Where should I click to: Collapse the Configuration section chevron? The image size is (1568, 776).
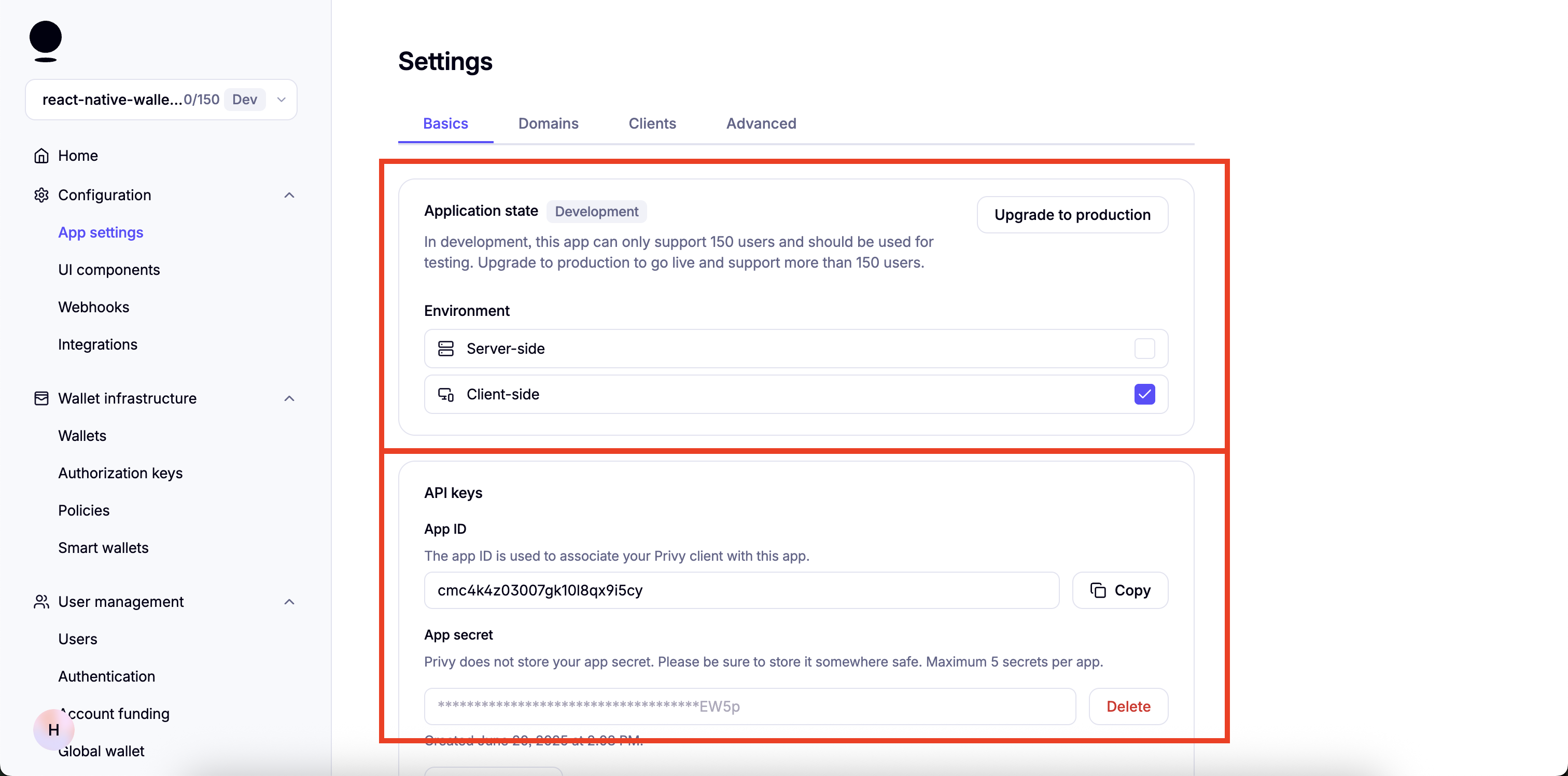point(289,195)
